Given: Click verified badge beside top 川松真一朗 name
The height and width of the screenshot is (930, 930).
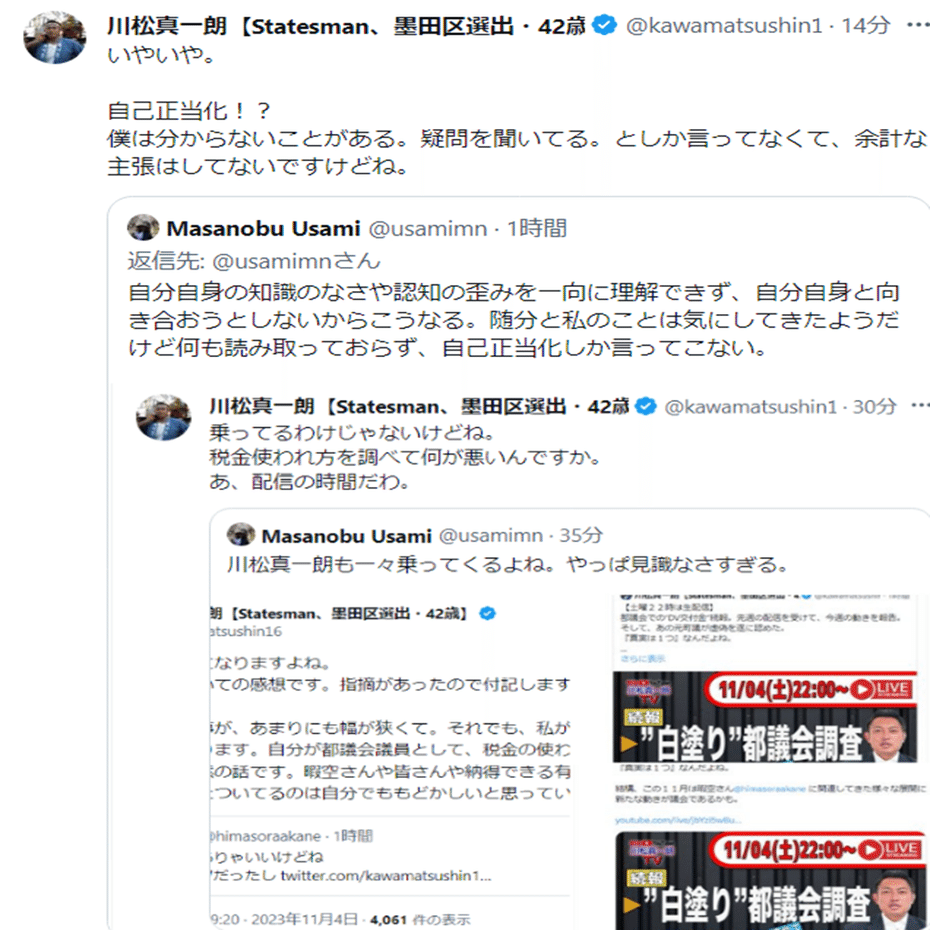Looking at the screenshot, I should 604,26.
